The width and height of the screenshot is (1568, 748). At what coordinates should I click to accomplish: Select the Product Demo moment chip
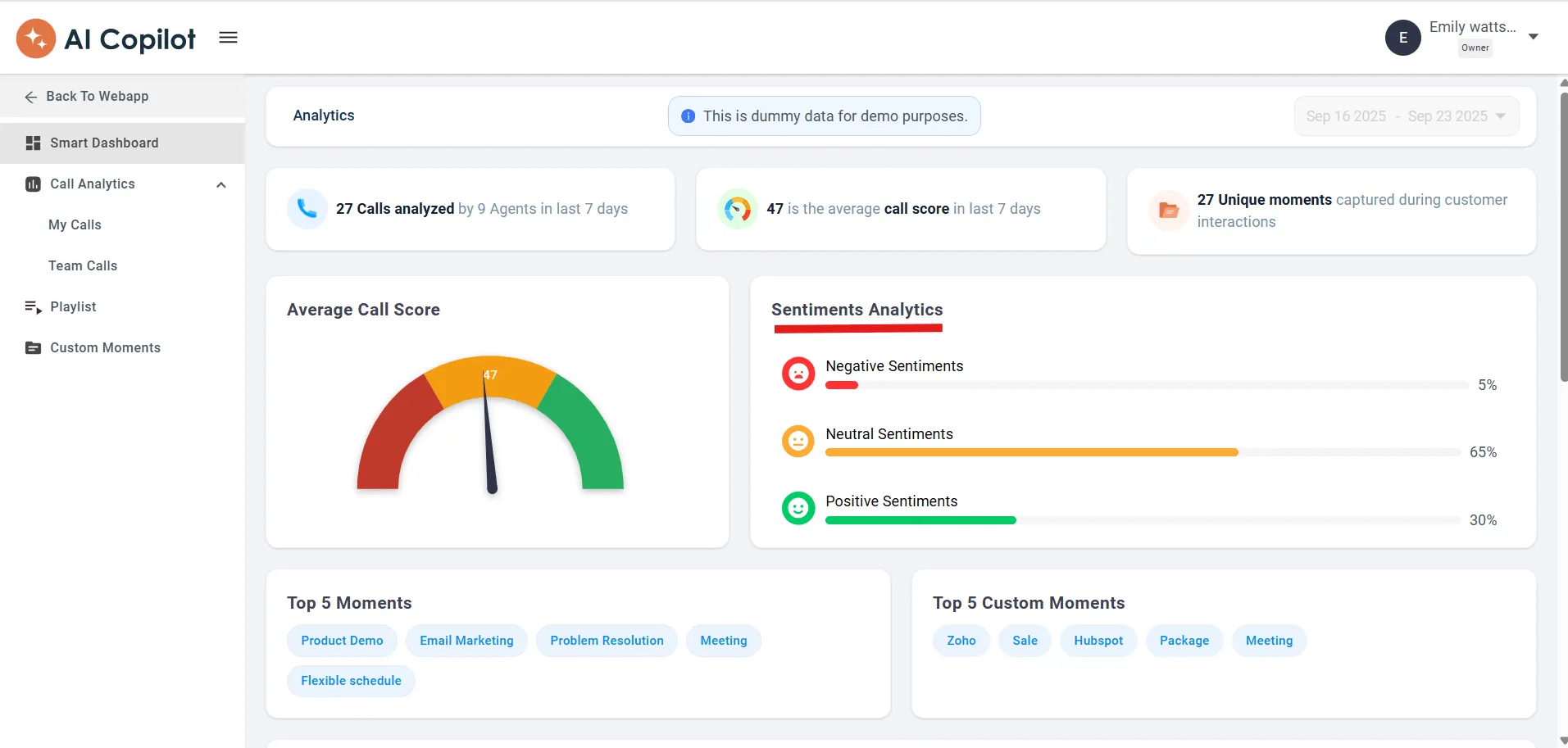(342, 640)
